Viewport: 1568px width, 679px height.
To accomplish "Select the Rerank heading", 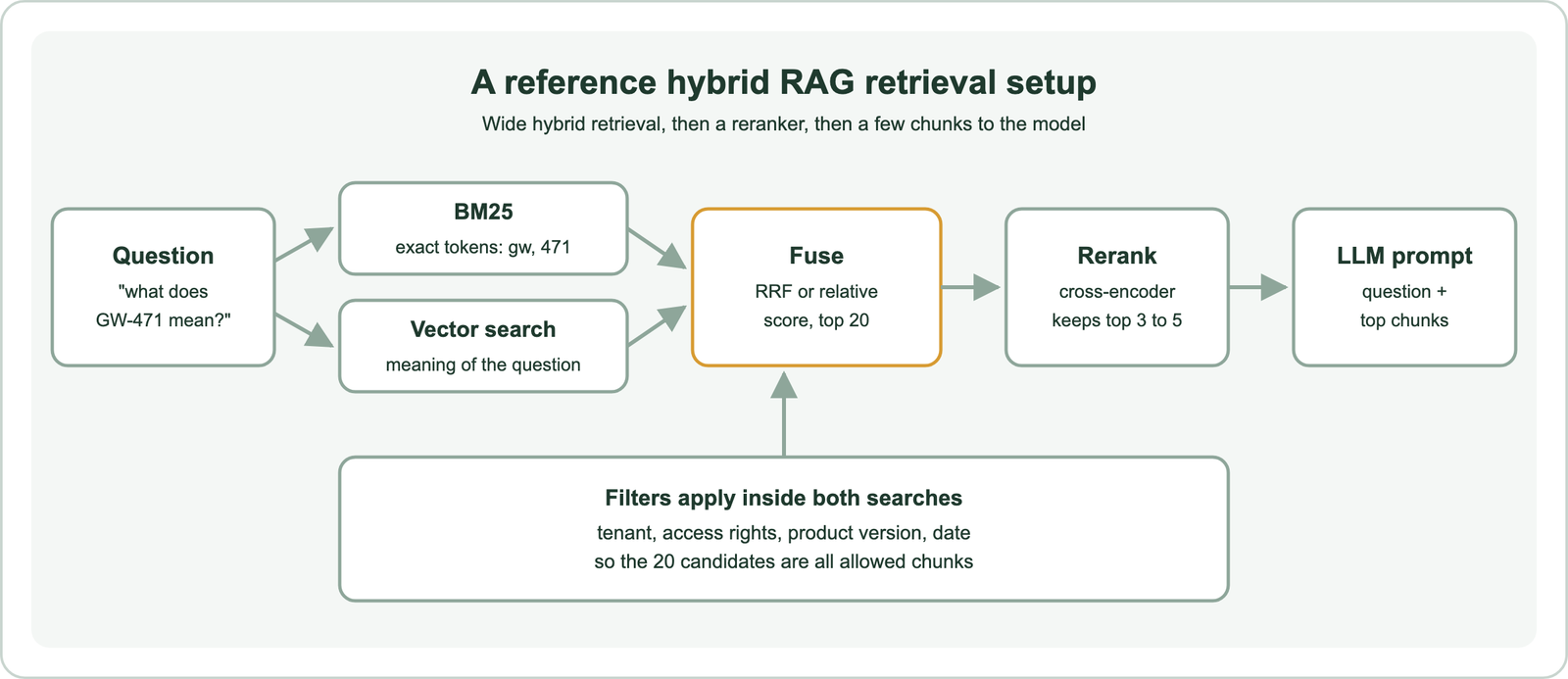I will [x=1117, y=256].
